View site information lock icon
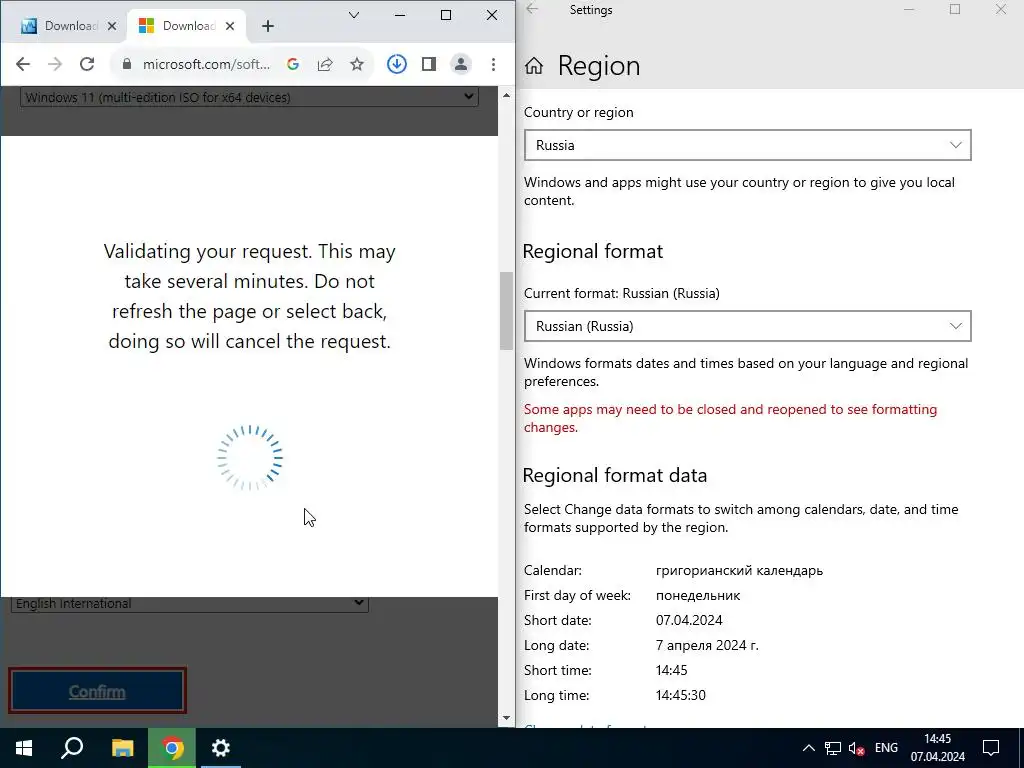The height and width of the screenshot is (768, 1024). (127, 64)
